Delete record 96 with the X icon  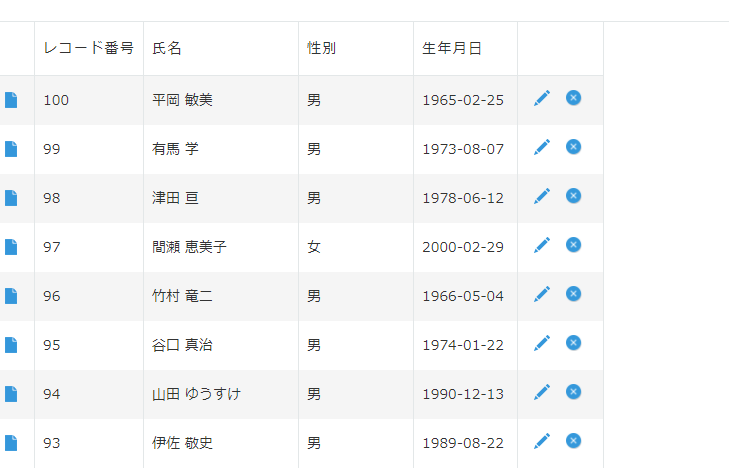pyautogui.click(x=573, y=294)
